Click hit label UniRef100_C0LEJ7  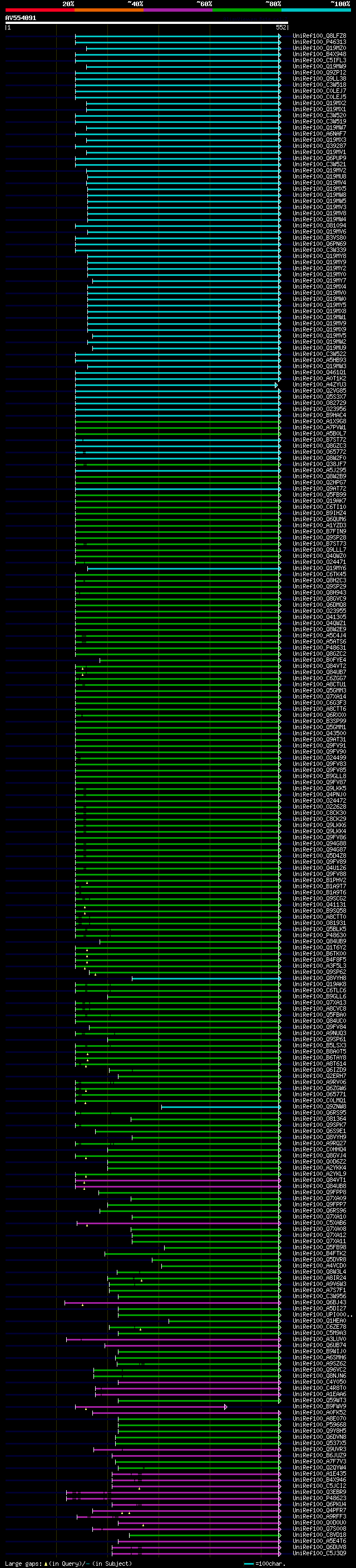click(319, 91)
